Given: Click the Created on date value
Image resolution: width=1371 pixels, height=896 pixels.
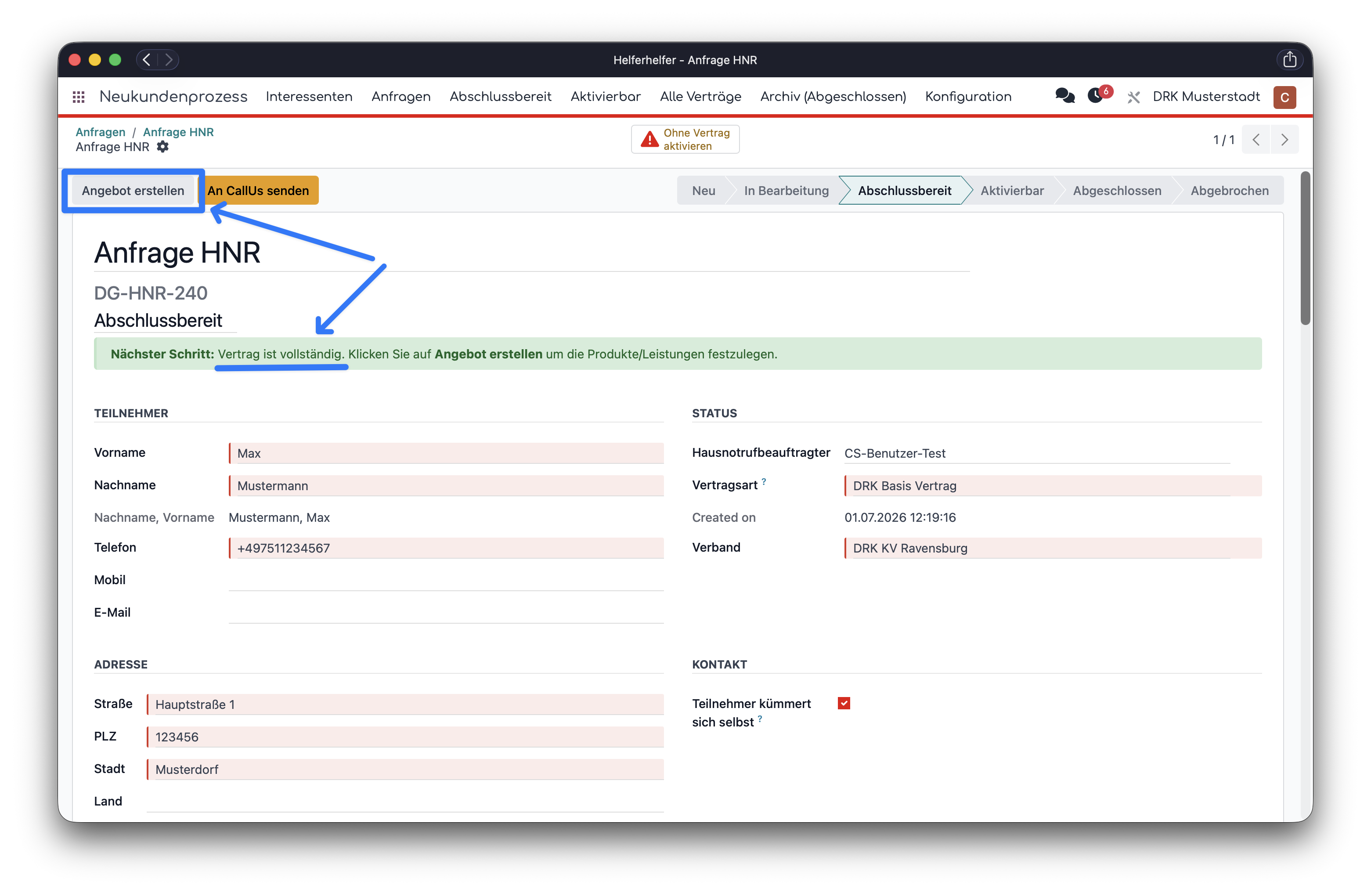Looking at the screenshot, I should click(x=900, y=517).
